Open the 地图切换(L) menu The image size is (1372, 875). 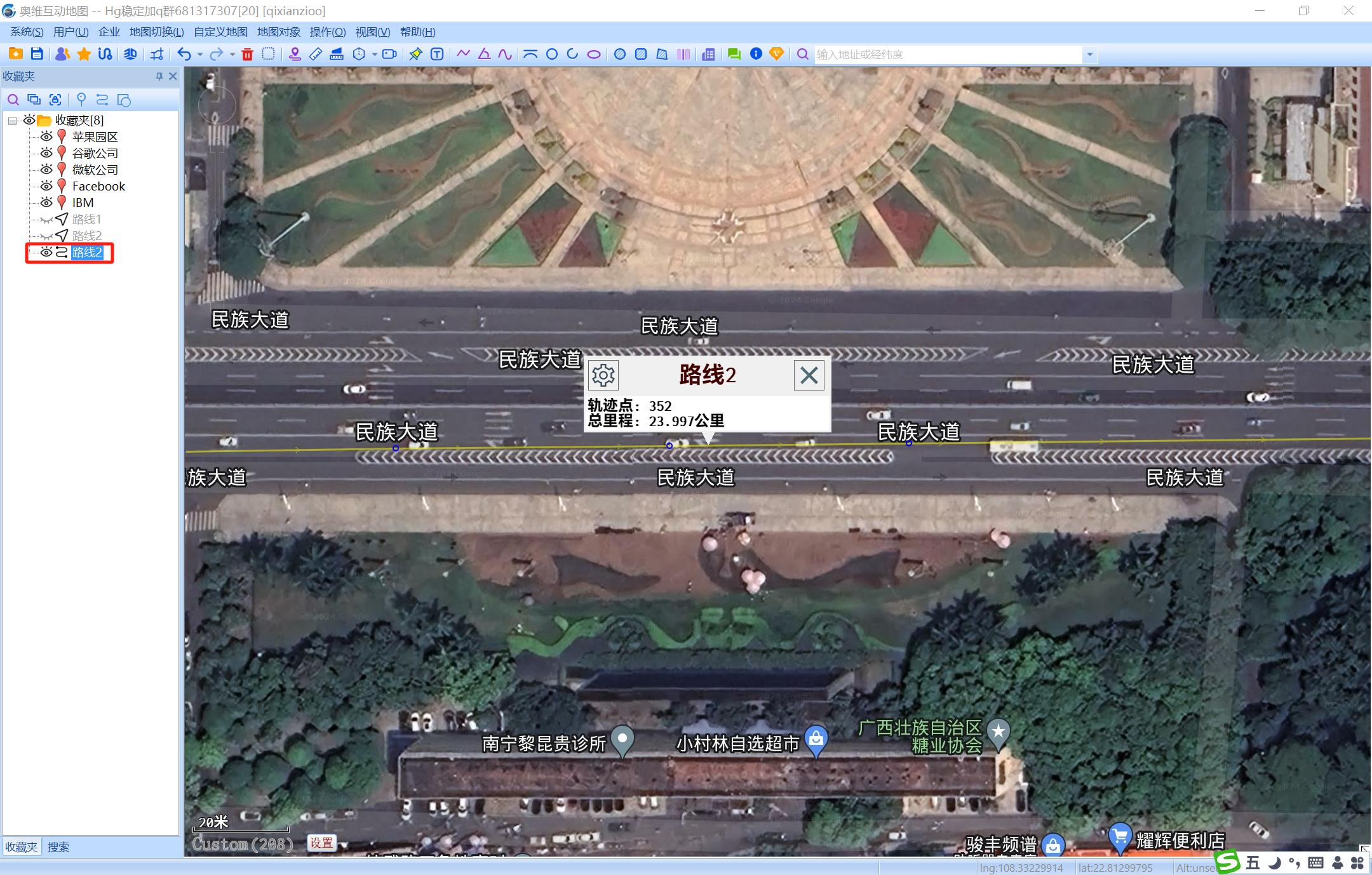(x=156, y=32)
